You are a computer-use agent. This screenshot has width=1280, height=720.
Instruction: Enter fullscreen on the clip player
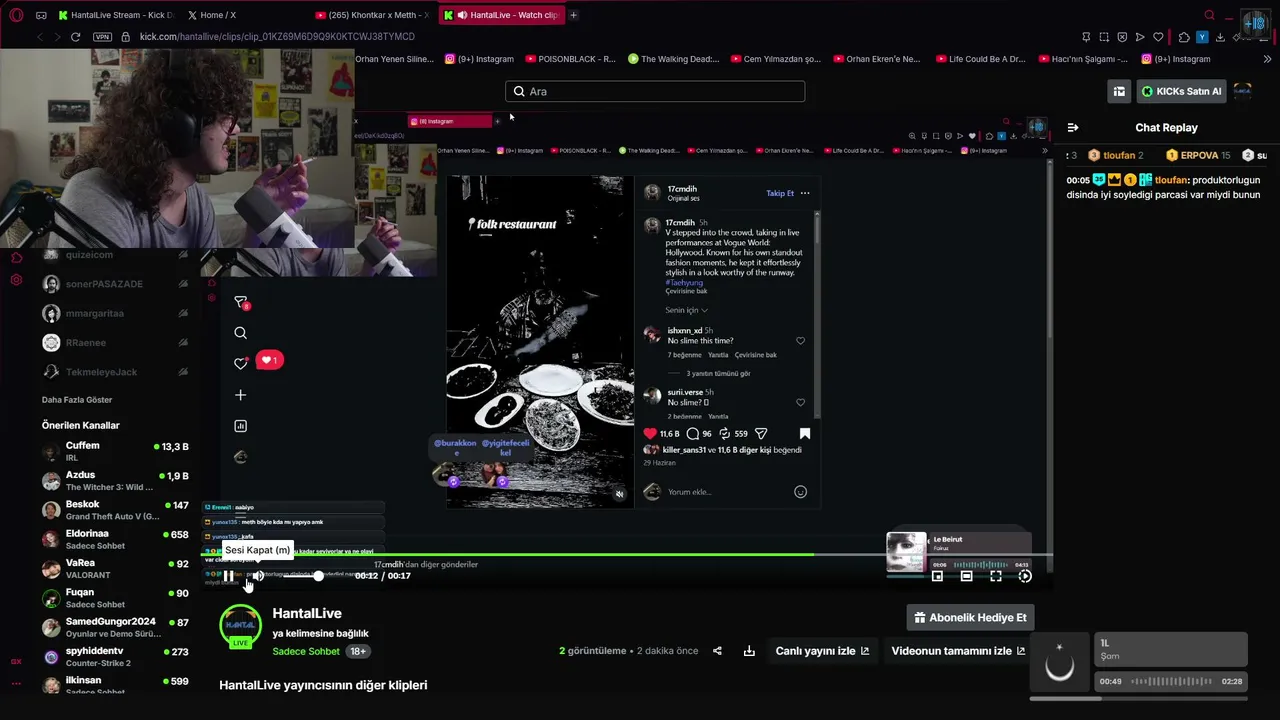point(996,576)
